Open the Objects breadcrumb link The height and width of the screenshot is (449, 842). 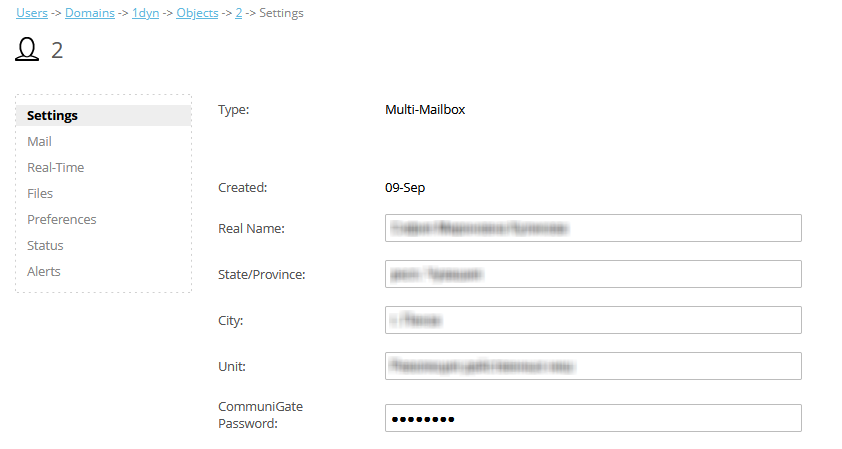[197, 13]
